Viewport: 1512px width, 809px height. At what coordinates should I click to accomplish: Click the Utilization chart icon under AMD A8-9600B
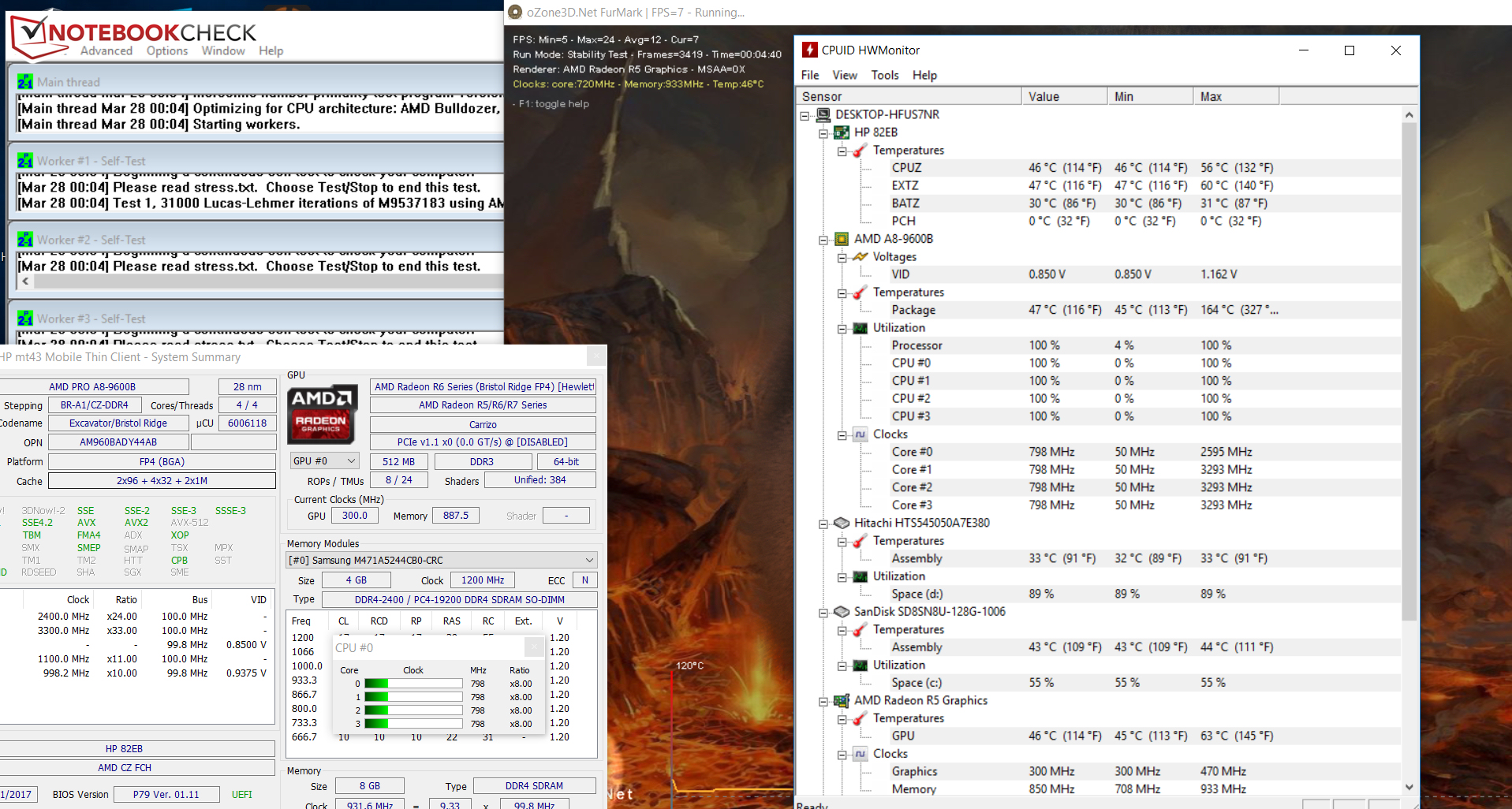[x=861, y=328]
